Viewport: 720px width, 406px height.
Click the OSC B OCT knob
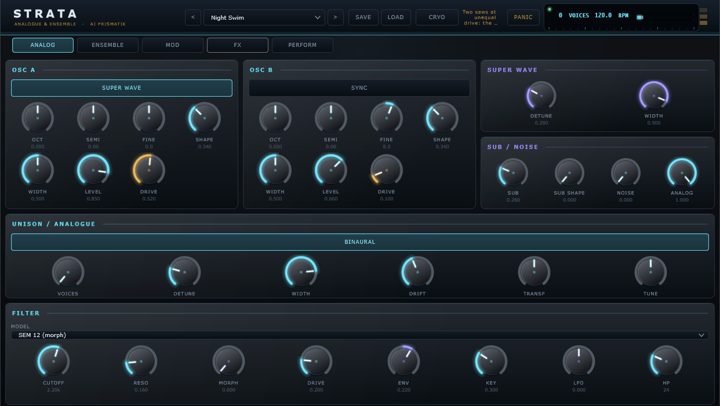[275, 118]
